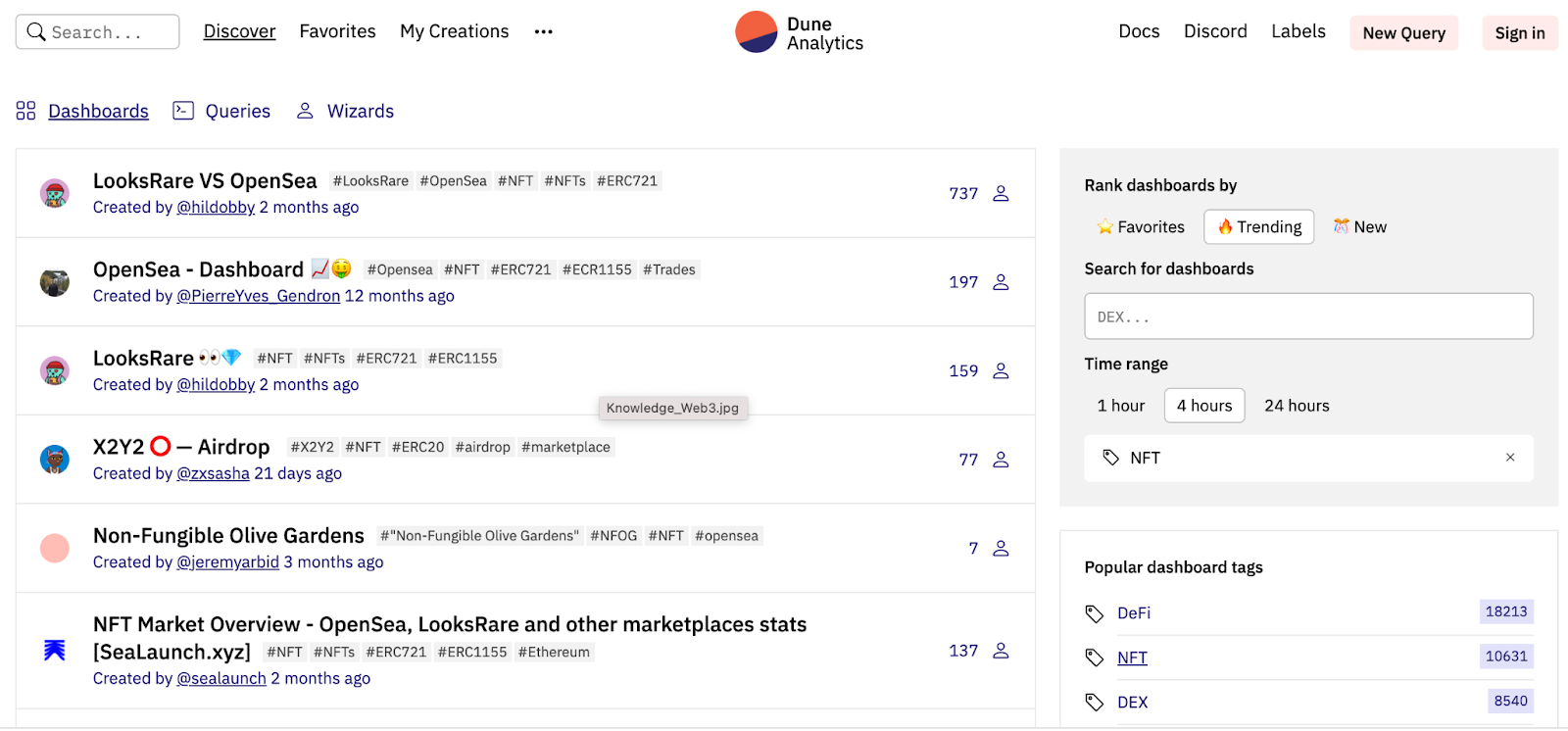Viewport: 1568px width, 731px height.
Task: Open My Creations page
Action: tap(455, 31)
